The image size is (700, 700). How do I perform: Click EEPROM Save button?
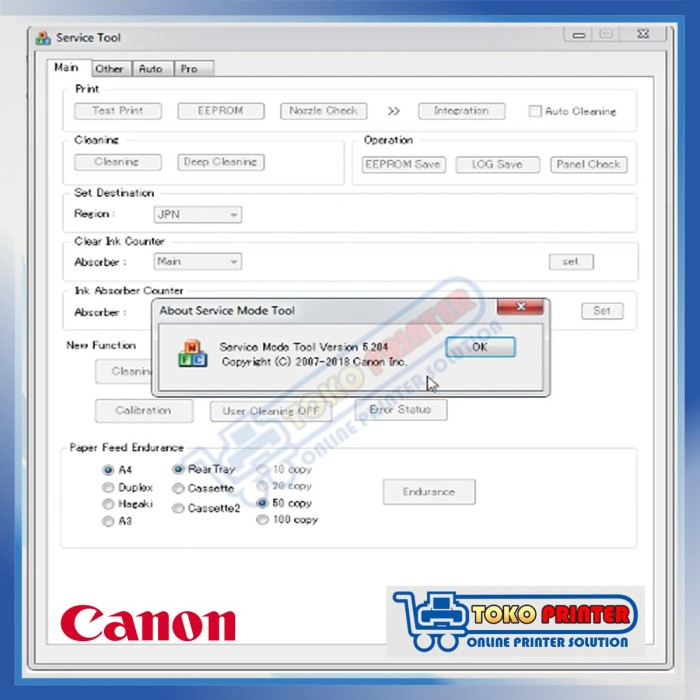(404, 164)
